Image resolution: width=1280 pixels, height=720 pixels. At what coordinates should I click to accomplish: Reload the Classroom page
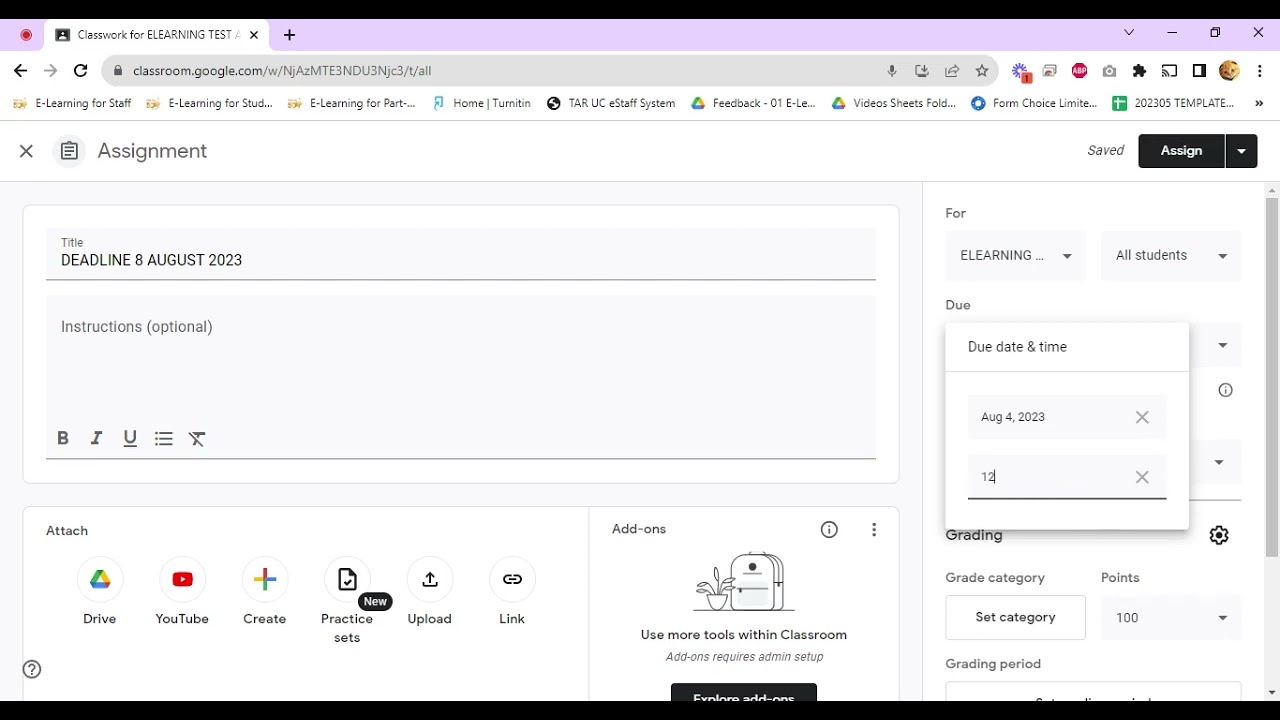pos(81,71)
